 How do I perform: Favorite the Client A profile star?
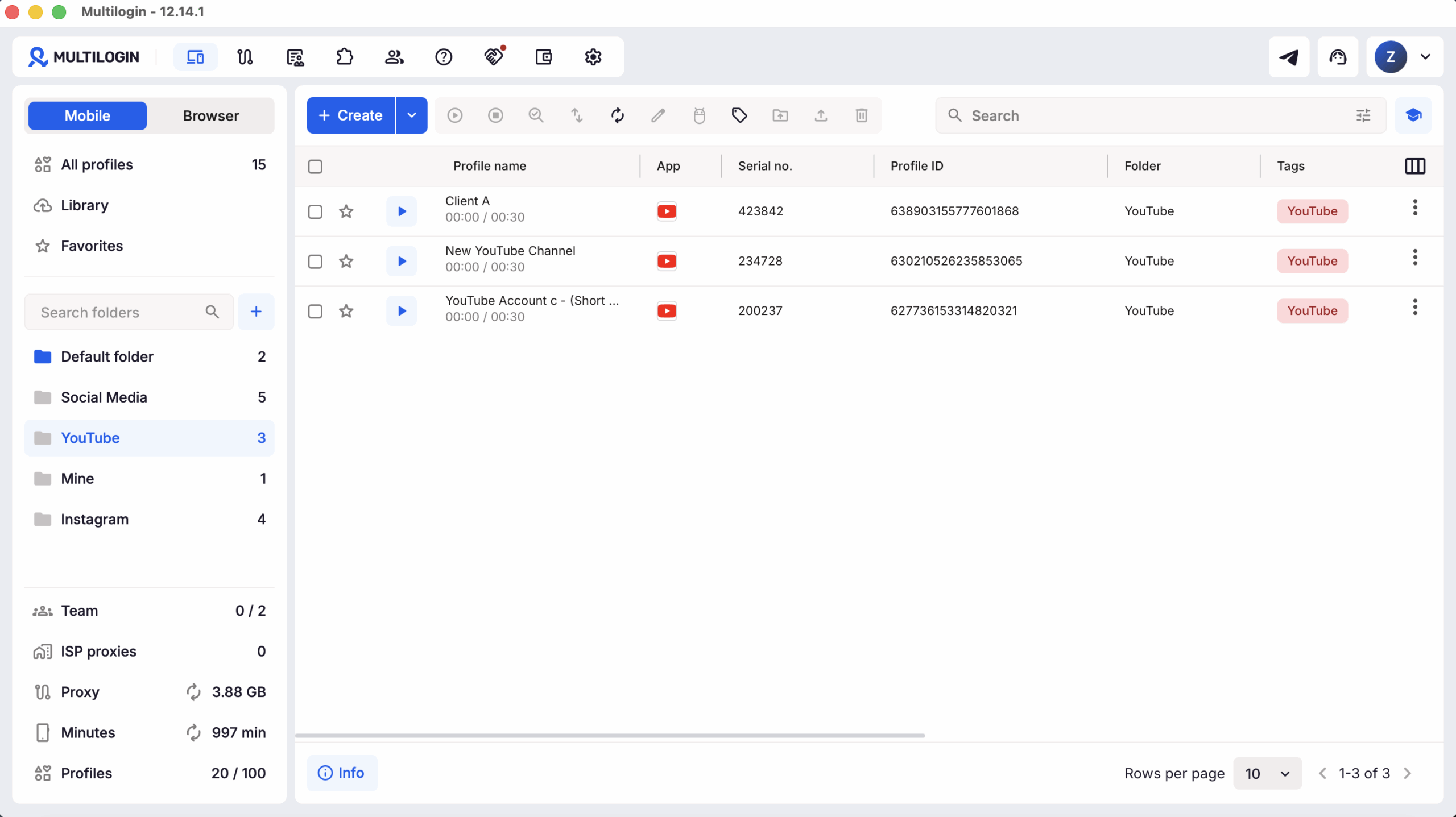pos(346,211)
